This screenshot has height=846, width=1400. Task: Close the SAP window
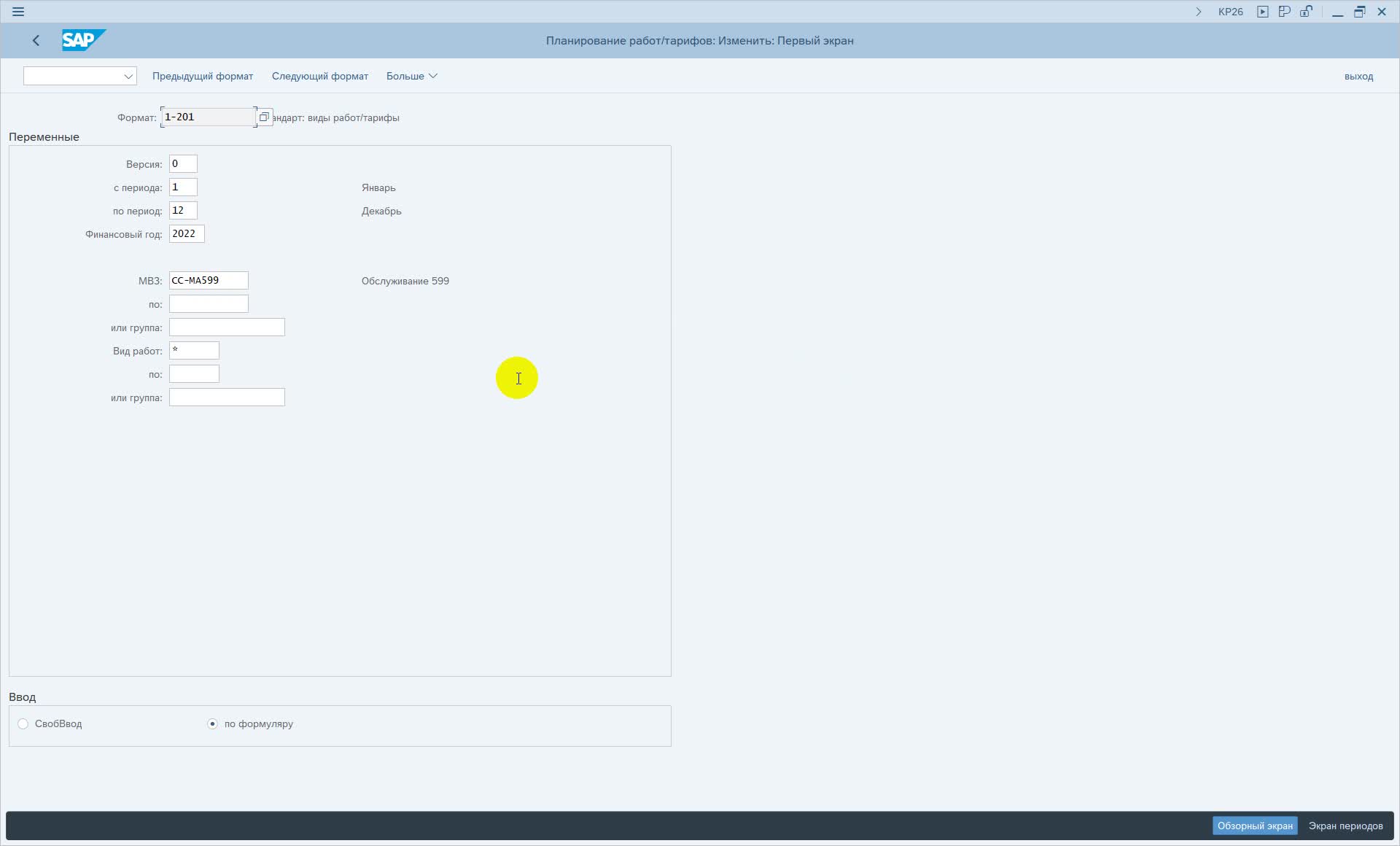pyautogui.click(x=1382, y=12)
